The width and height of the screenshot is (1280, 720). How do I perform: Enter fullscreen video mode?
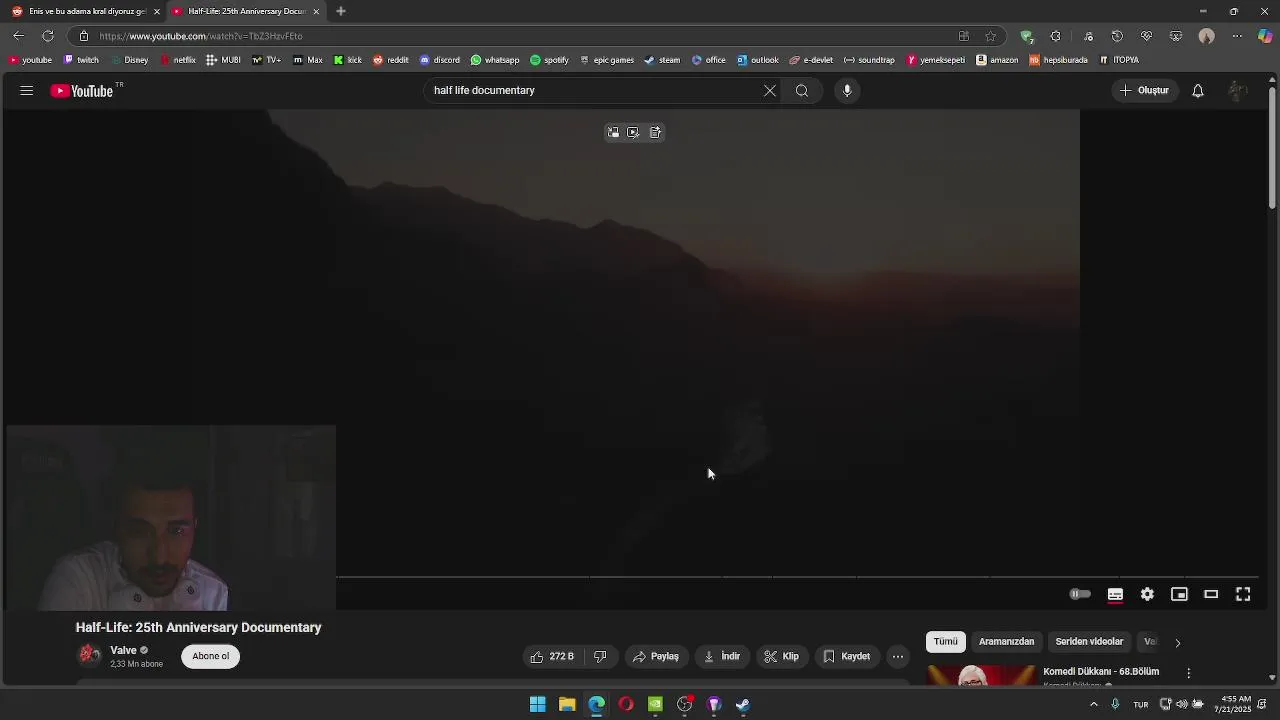1243,594
